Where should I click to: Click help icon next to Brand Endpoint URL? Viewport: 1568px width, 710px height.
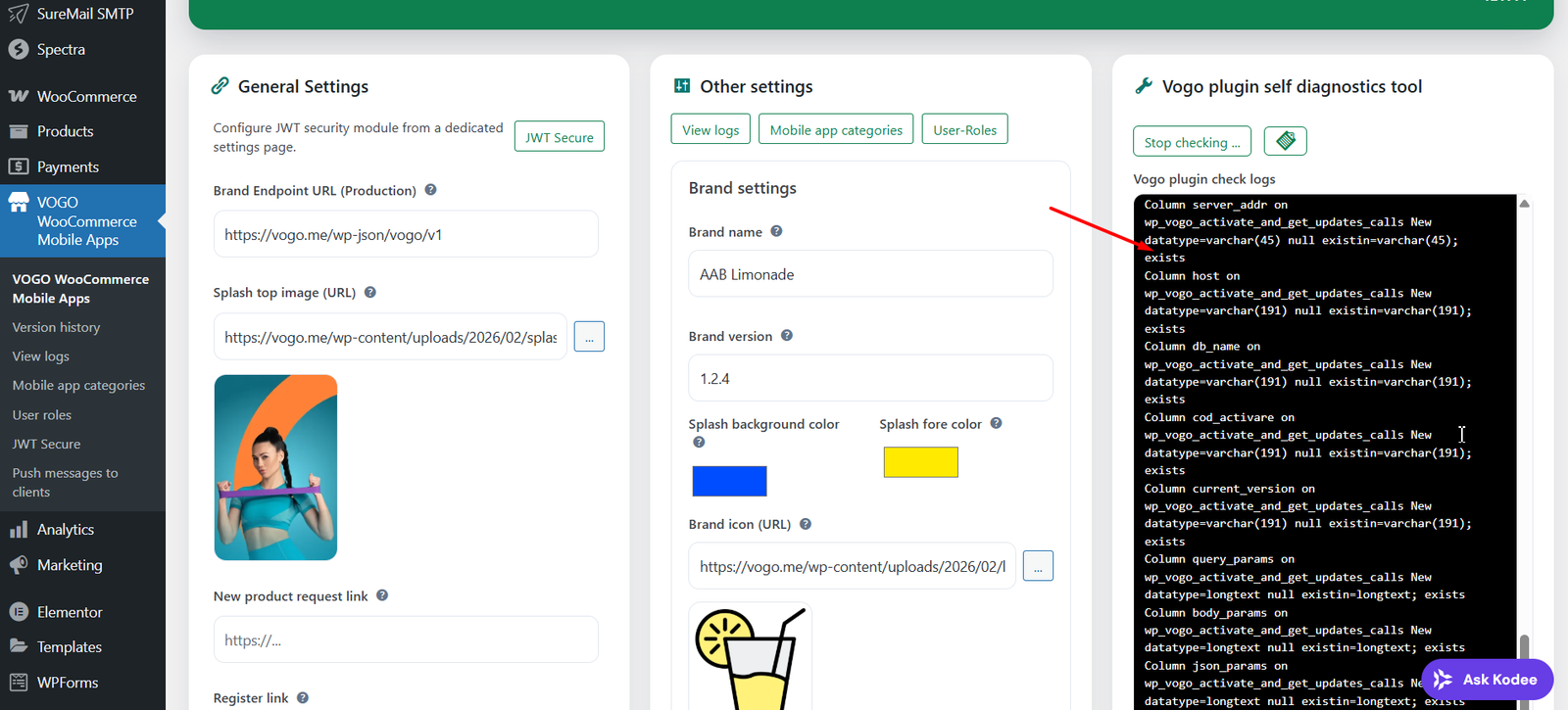pyautogui.click(x=430, y=190)
